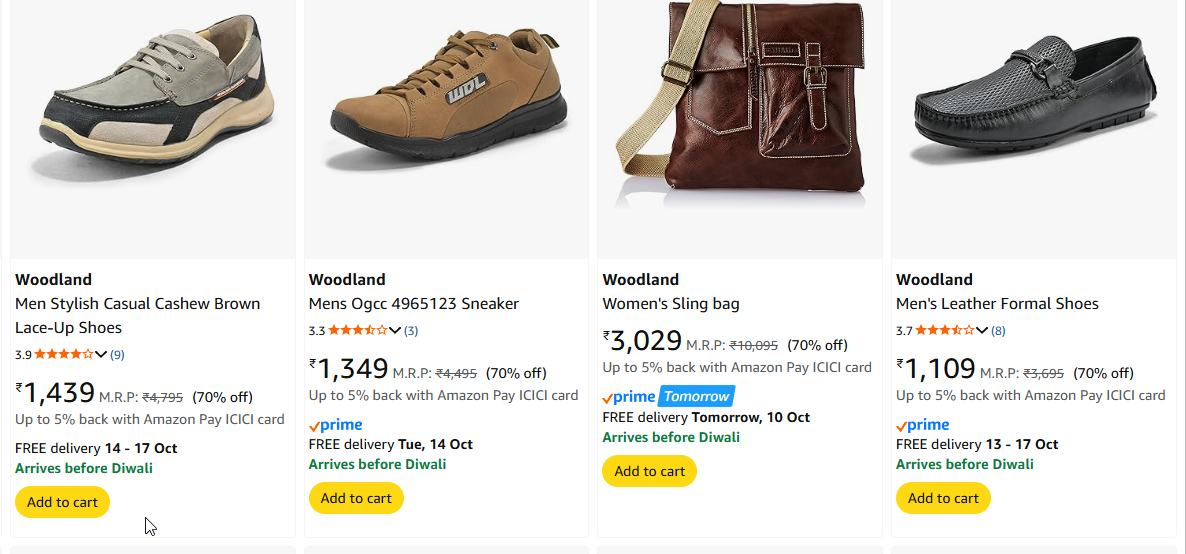
Task: Click star rating icons for Cashew Brown shoes
Action: click(x=64, y=354)
